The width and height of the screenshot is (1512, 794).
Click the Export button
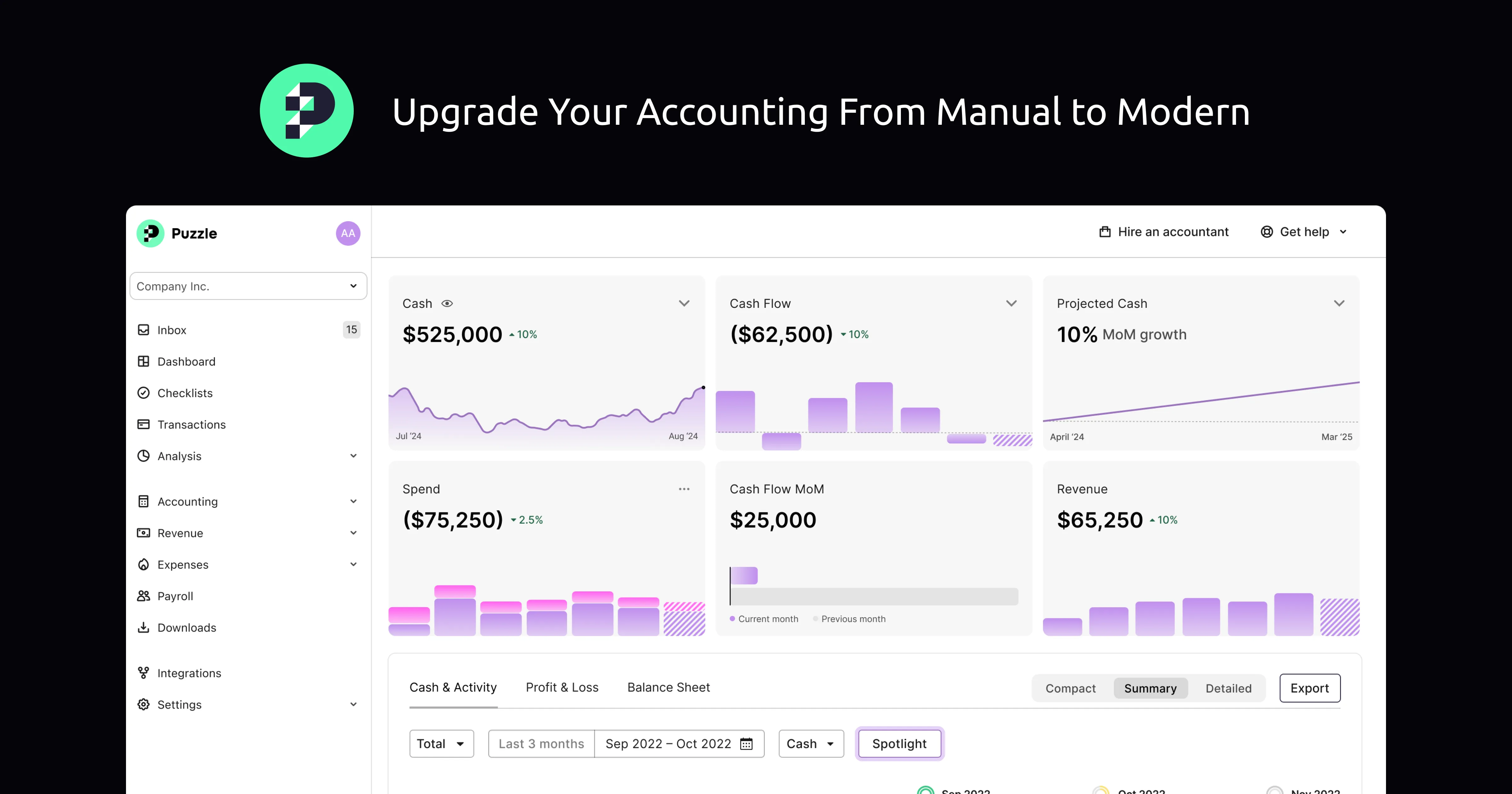[1310, 688]
